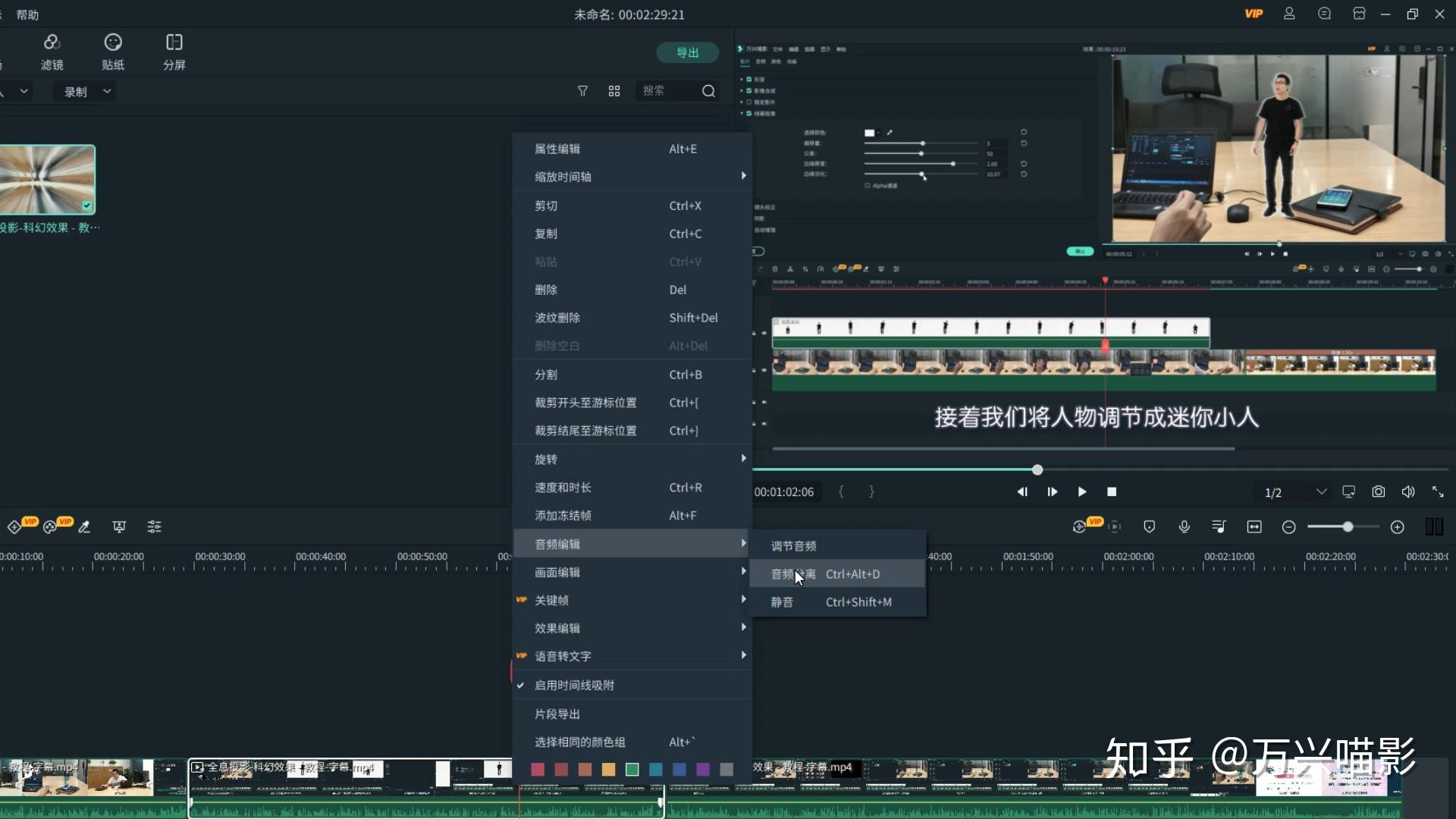The height and width of the screenshot is (819, 1456).
Task: Expand 缩放时间轴 submenu
Action: pyautogui.click(x=632, y=177)
